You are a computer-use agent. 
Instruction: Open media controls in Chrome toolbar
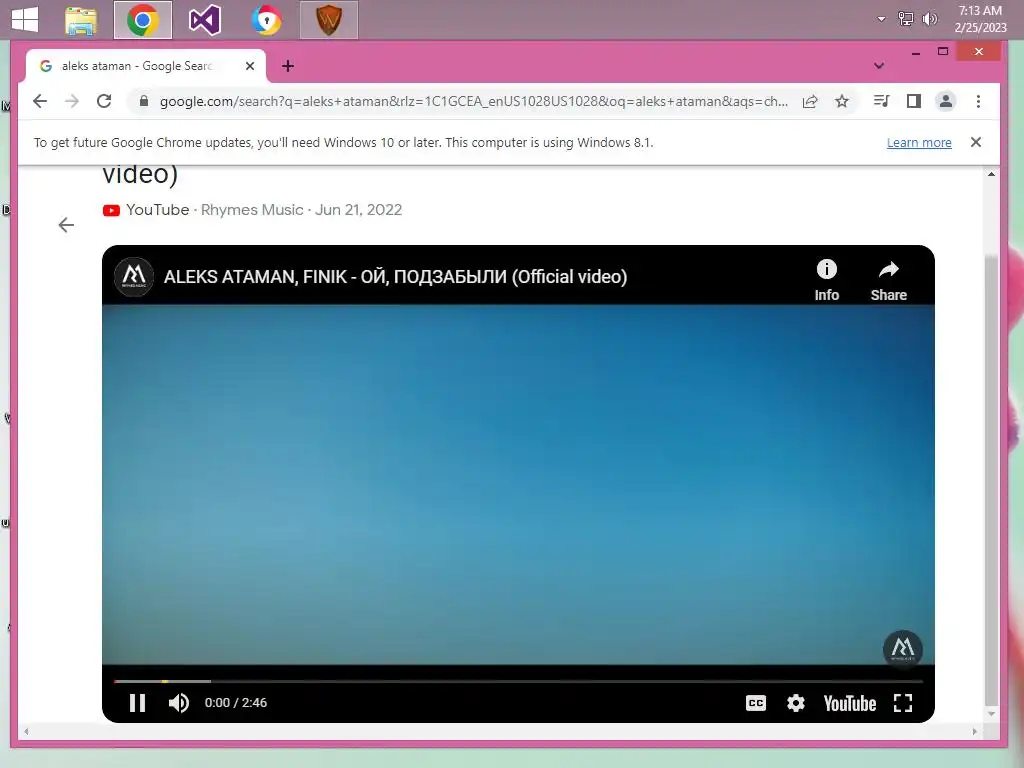tap(881, 101)
